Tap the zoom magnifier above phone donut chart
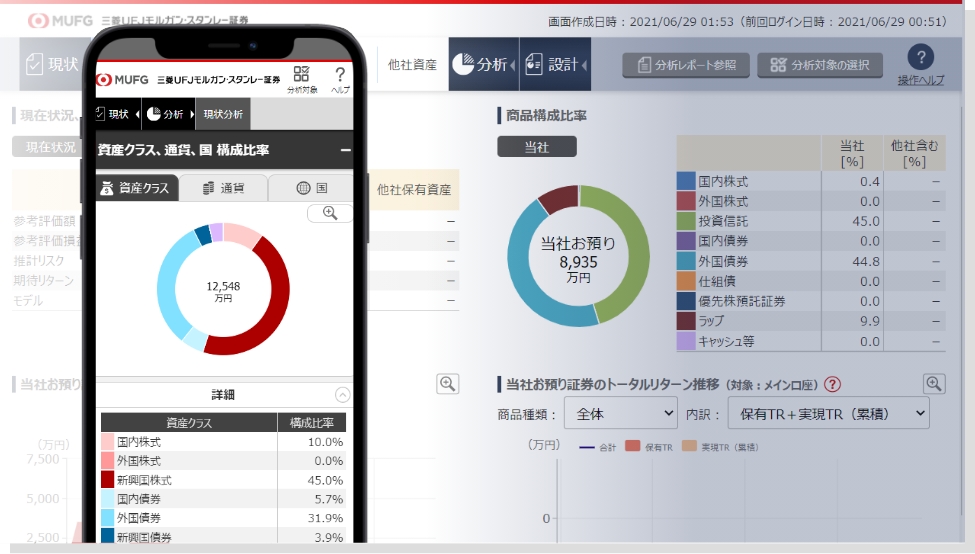Screen dimensions: 975x554 pyautogui.click(x=330, y=213)
